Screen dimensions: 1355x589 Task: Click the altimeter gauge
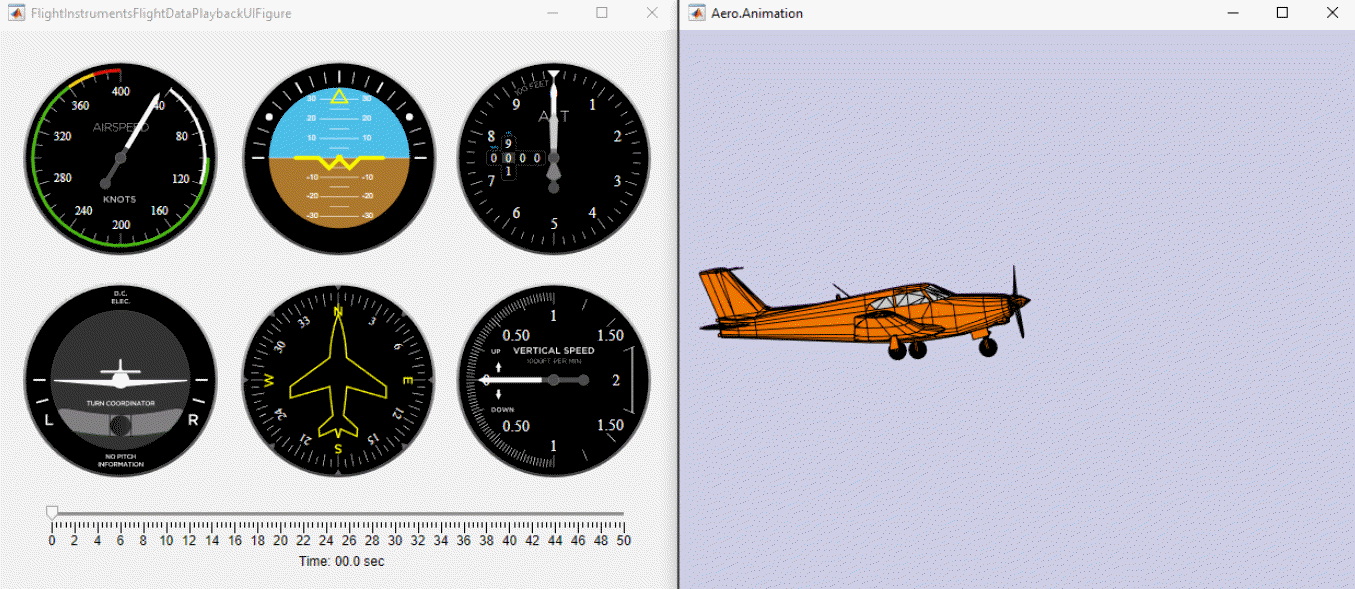point(554,158)
